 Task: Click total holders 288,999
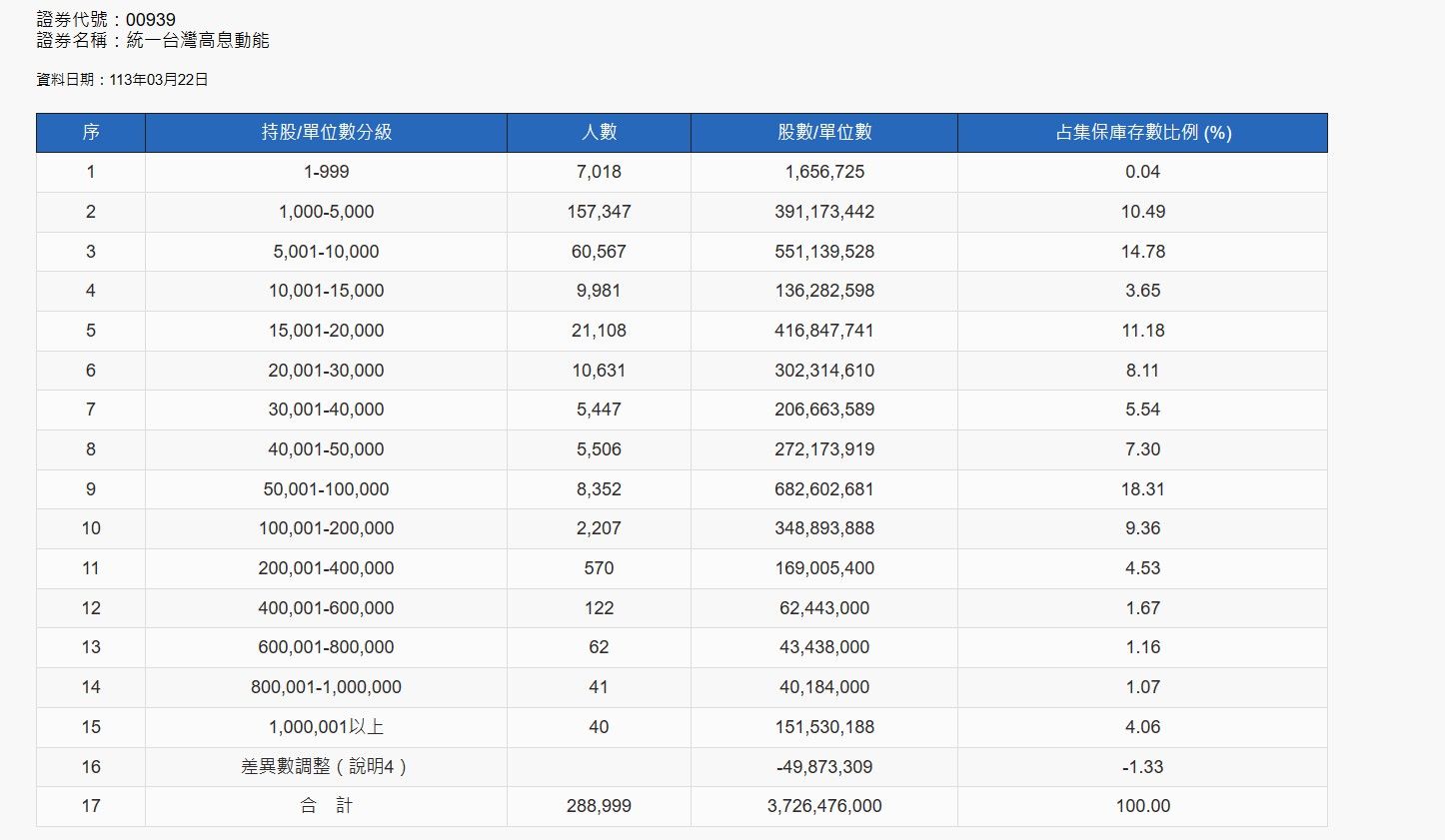(599, 806)
